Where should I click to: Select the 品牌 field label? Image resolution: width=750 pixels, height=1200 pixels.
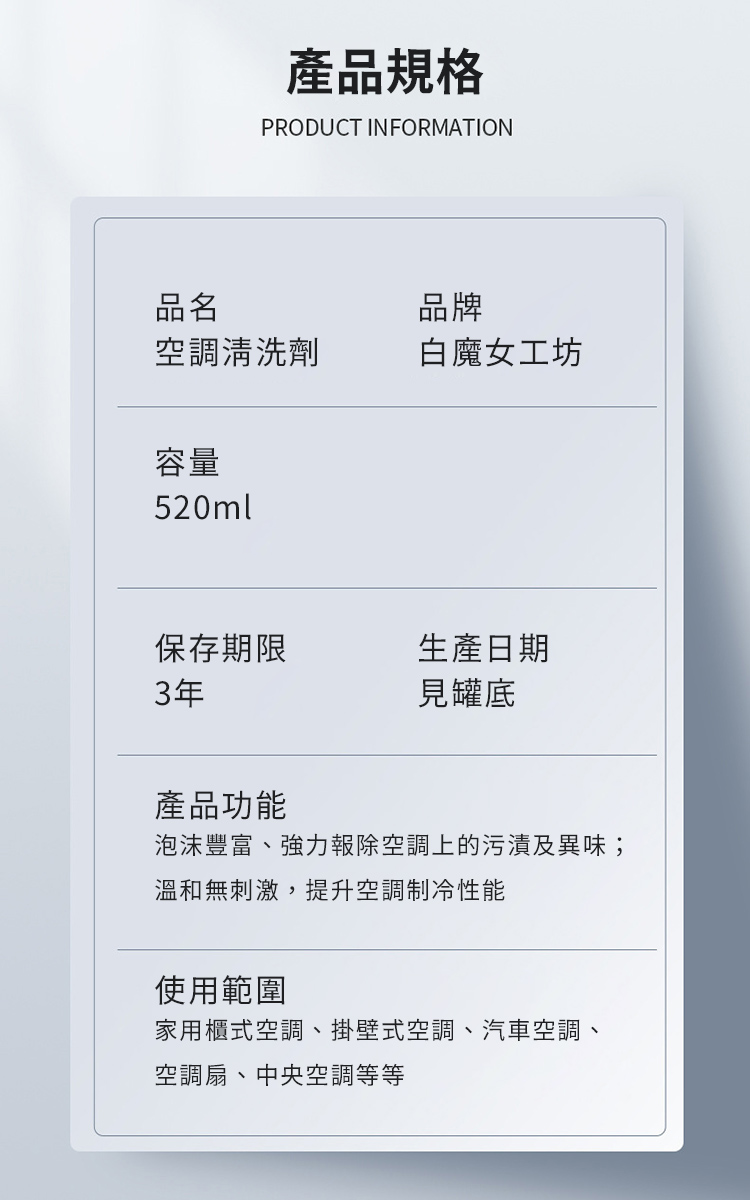coord(450,308)
